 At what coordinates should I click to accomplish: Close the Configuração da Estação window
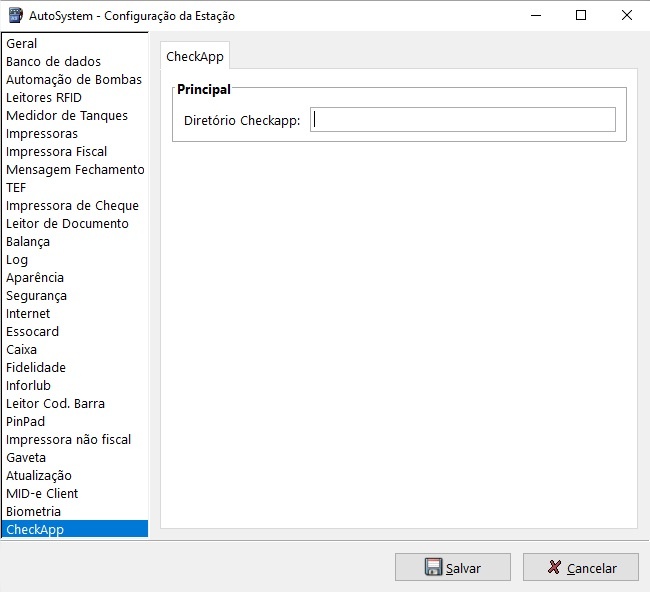[x=627, y=15]
